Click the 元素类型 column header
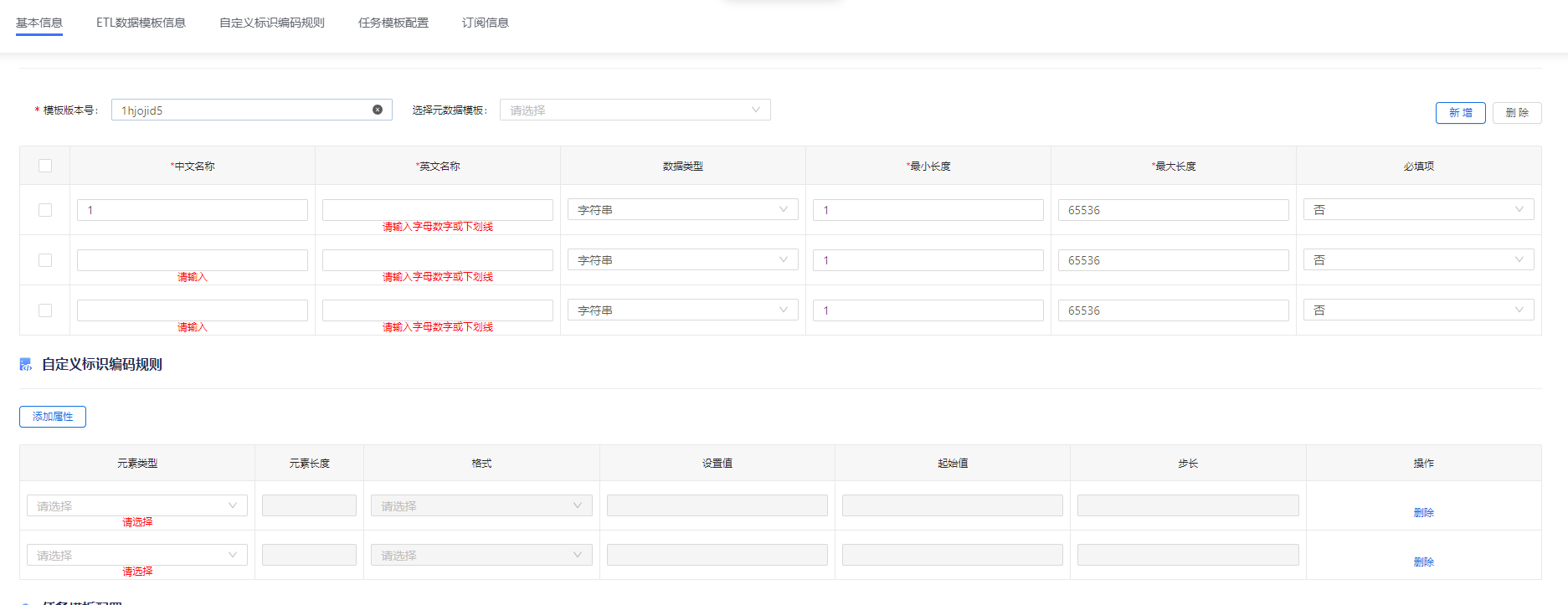Viewport: 1568px width, 605px height. tap(137, 464)
